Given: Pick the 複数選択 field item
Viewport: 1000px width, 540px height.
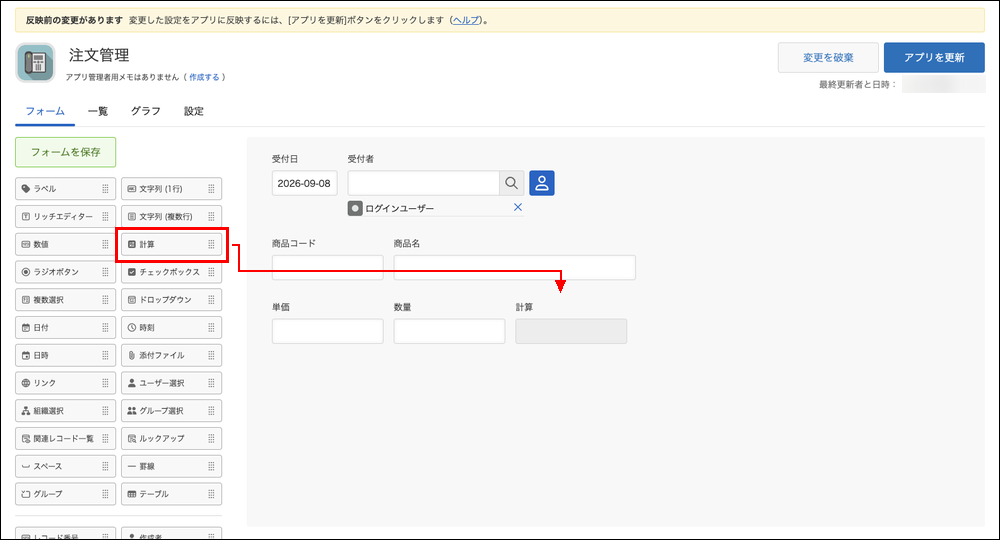Looking at the screenshot, I should (66, 300).
